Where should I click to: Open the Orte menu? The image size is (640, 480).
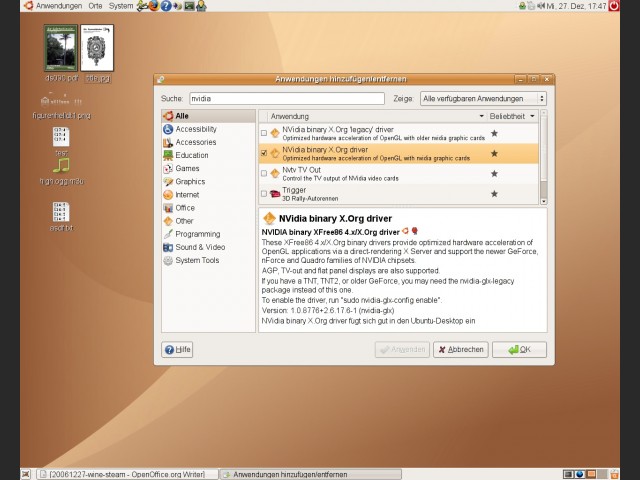click(x=95, y=6)
